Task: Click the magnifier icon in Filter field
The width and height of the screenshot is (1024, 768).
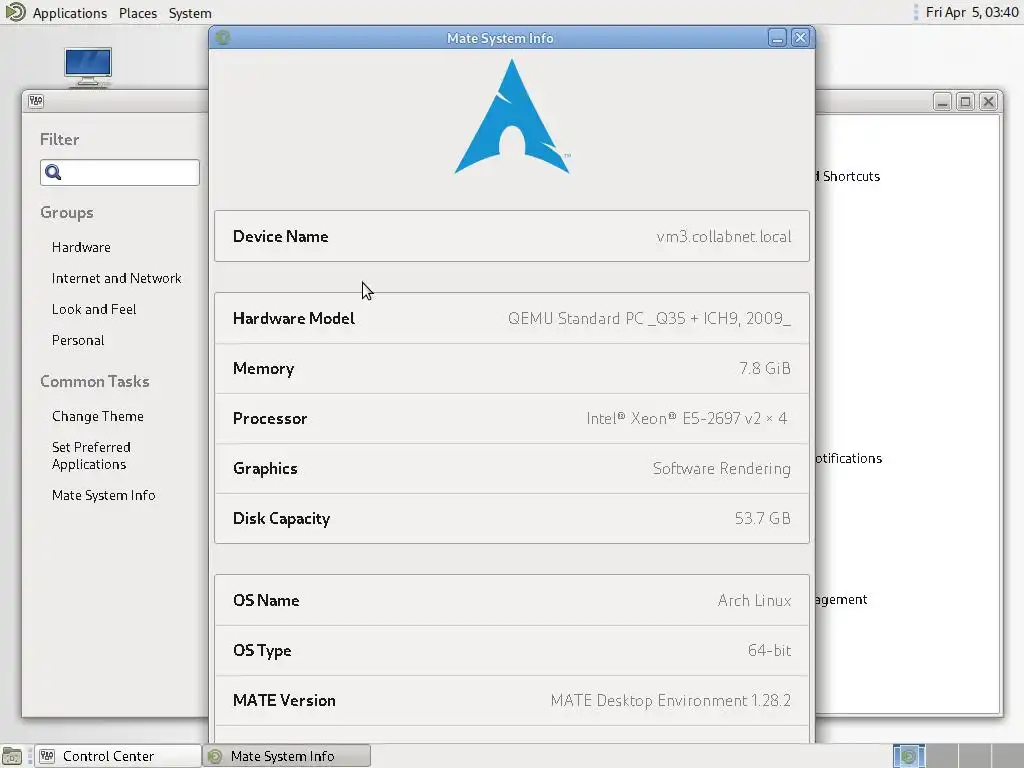Action: click(x=53, y=172)
